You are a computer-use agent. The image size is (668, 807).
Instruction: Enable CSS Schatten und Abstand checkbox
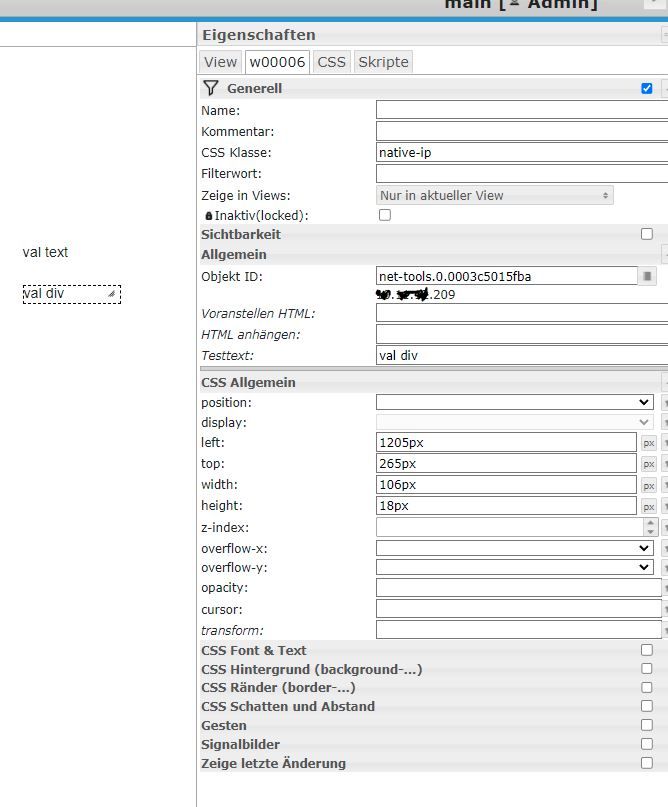point(647,706)
